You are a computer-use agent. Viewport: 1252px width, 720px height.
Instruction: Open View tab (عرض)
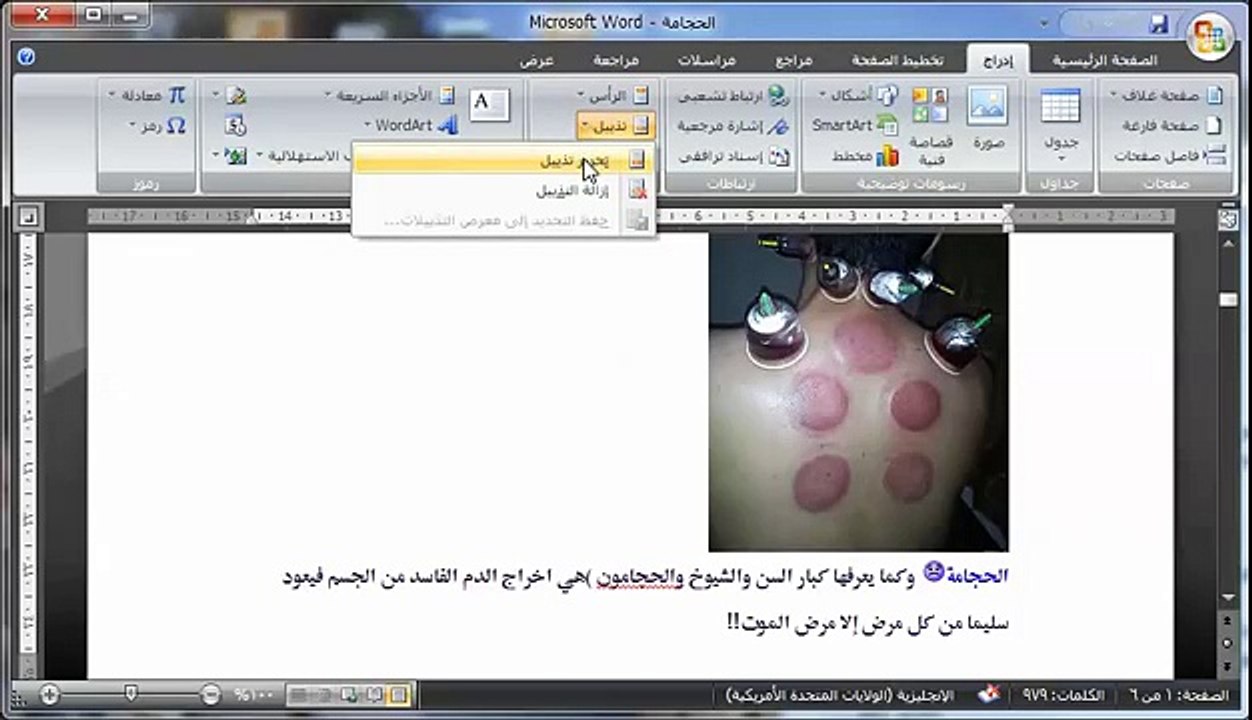click(537, 60)
